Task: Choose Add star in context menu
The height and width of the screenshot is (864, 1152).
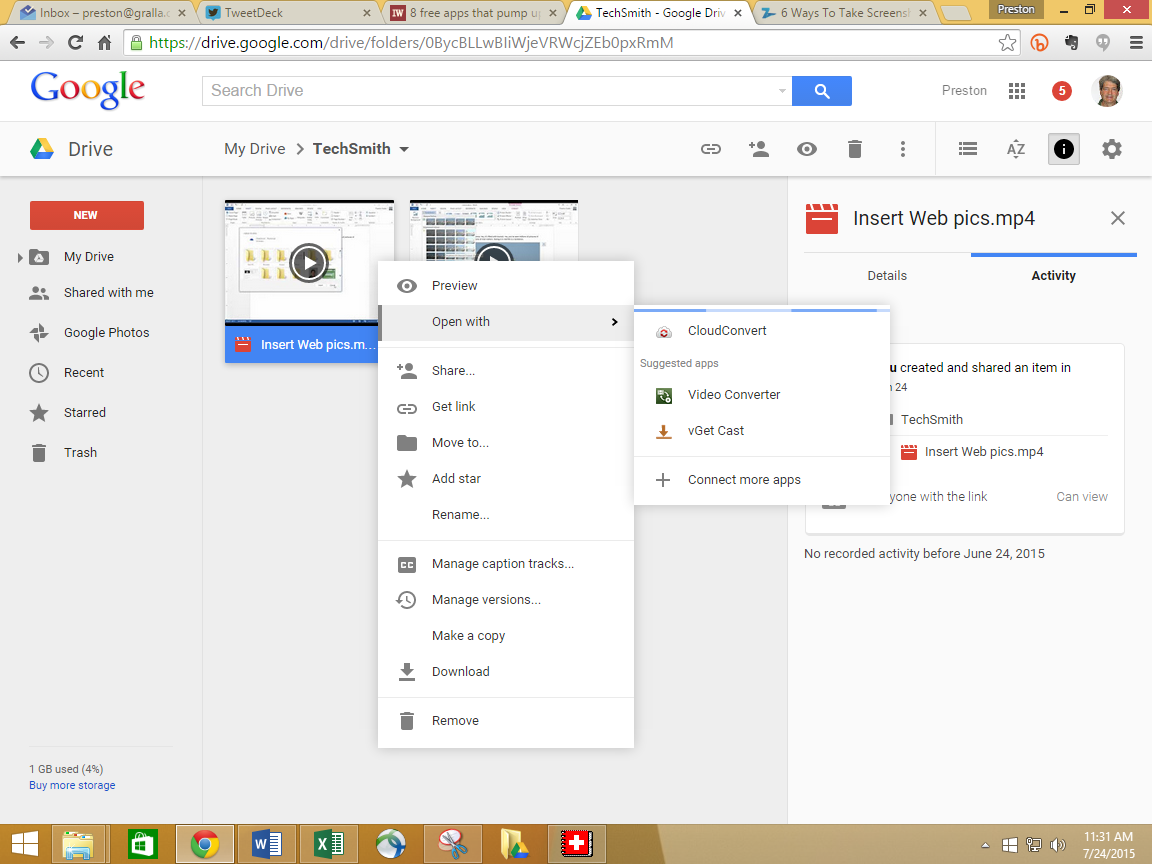Action: (x=505, y=479)
